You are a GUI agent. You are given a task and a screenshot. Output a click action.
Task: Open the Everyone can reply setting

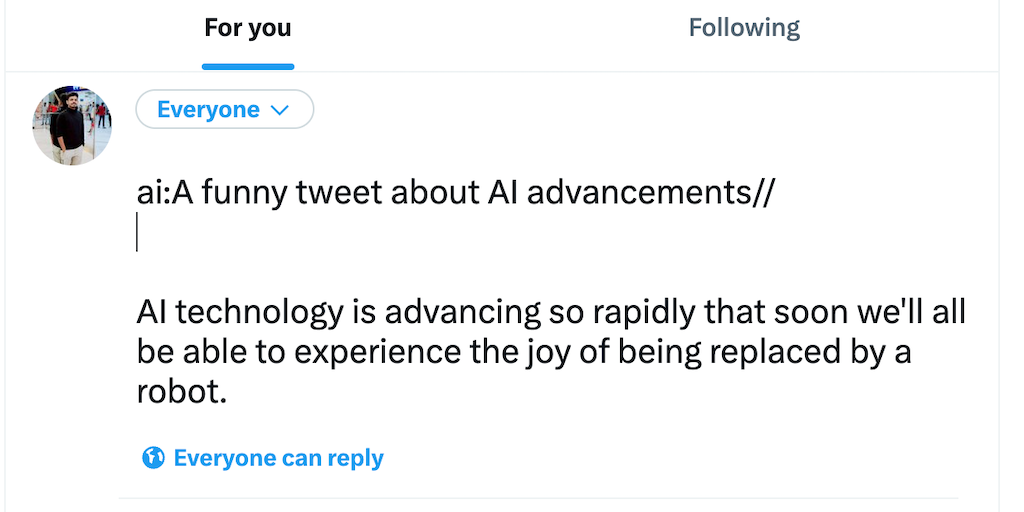278,458
